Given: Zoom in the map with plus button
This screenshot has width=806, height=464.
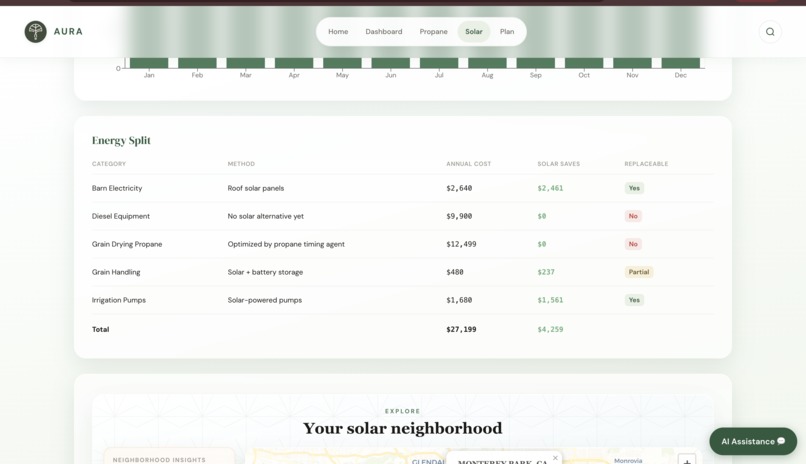Looking at the screenshot, I should pos(687,460).
